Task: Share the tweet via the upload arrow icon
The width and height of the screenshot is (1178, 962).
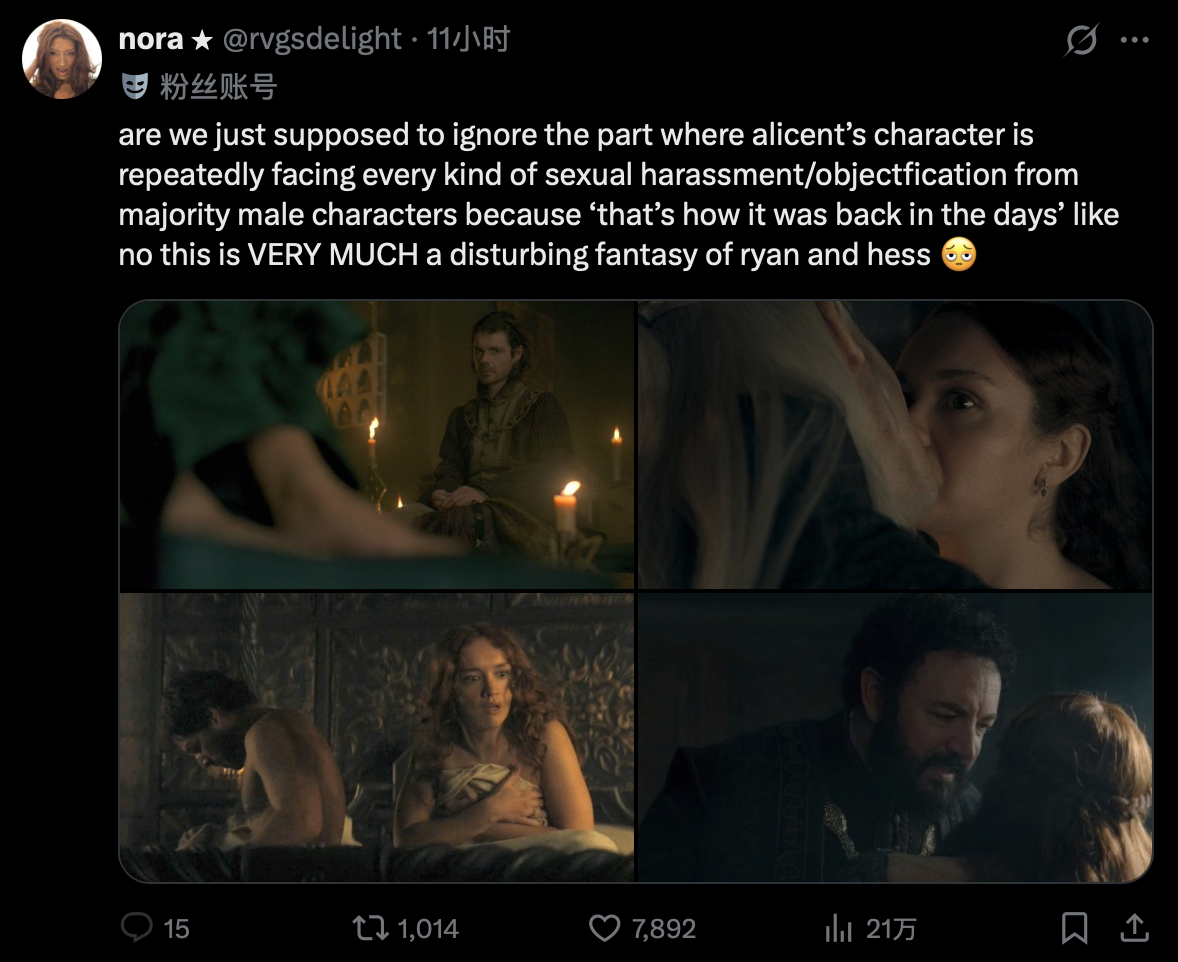Action: pyautogui.click(x=1134, y=927)
